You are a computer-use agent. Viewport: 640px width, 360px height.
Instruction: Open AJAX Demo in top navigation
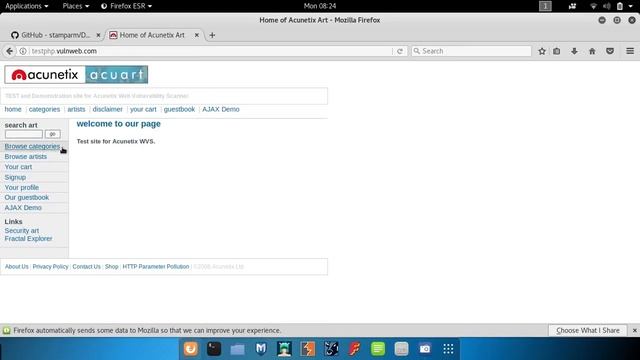221,109
